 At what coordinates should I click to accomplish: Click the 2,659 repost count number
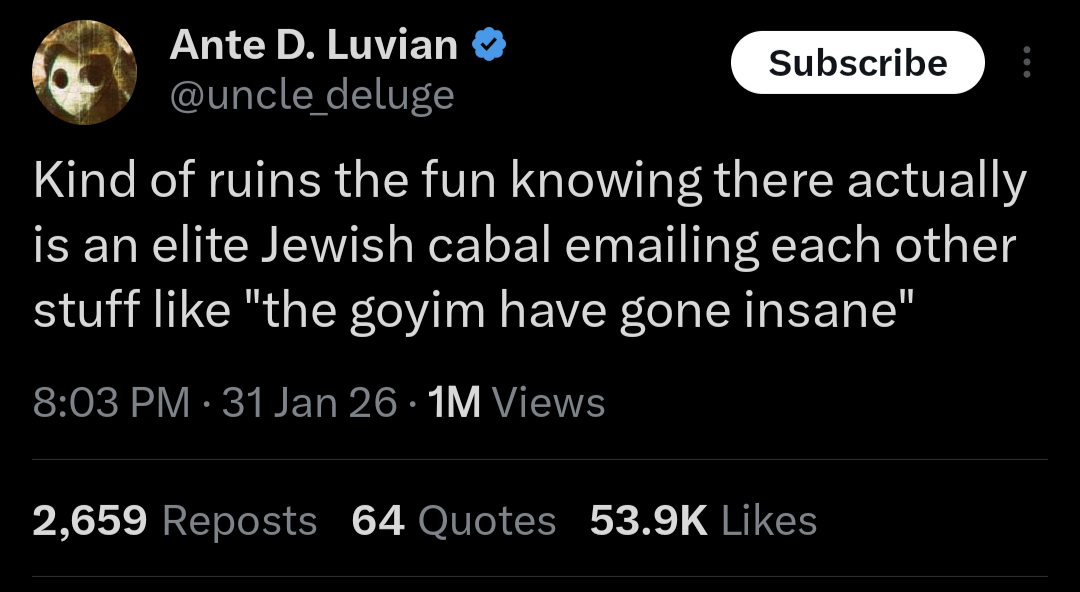(x=90, y=521)
